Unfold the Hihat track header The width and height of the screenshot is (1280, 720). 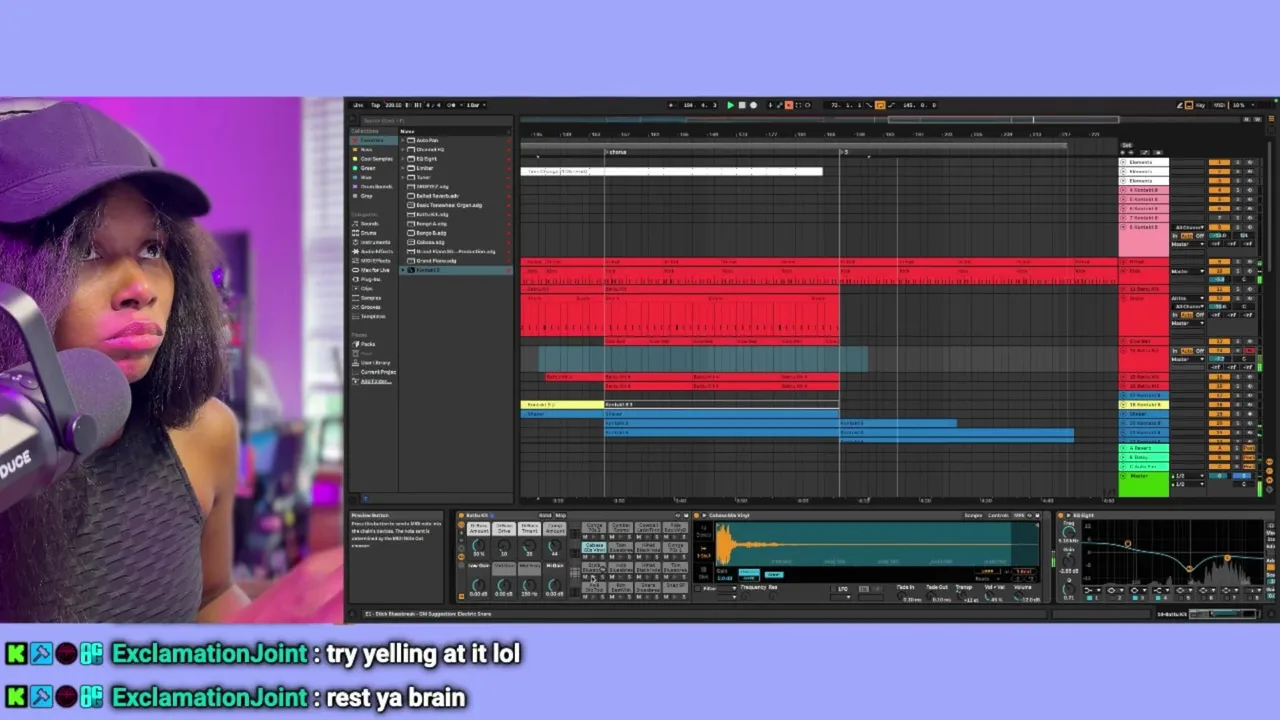1123,262
